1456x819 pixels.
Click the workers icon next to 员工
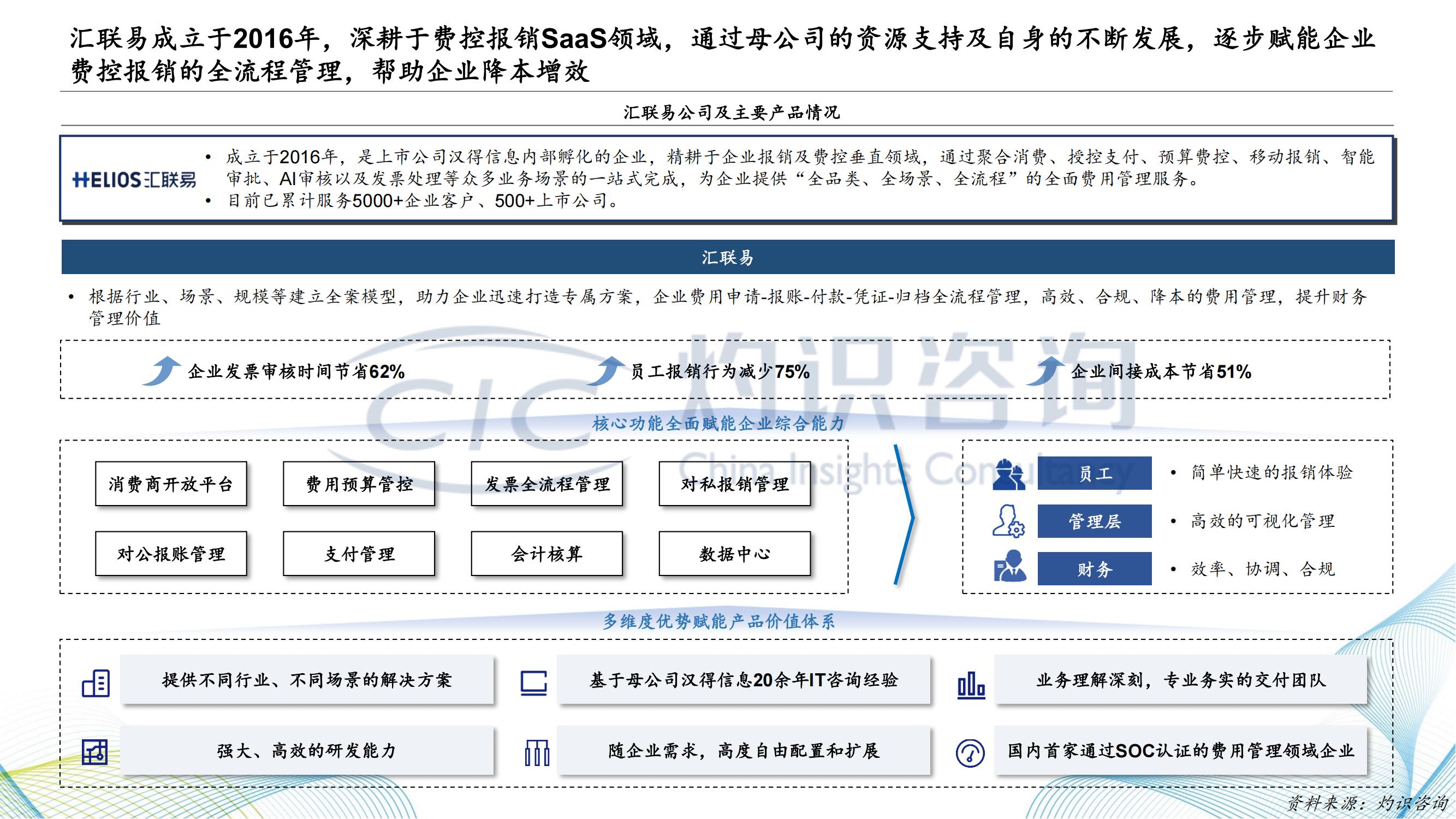tap(1009, 473)
